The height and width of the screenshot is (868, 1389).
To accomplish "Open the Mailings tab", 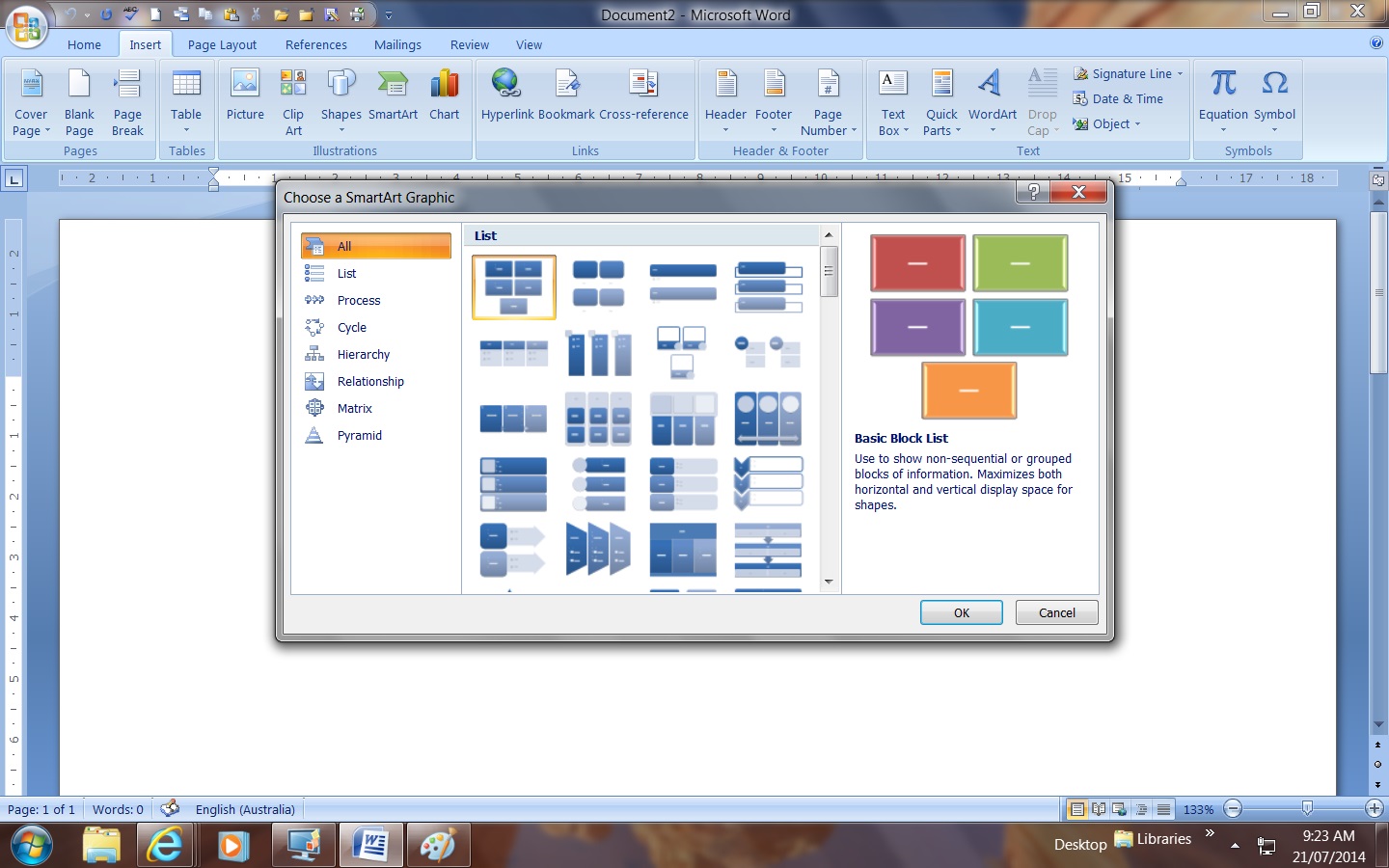I will pyautogui.click(x=397, y=44).
